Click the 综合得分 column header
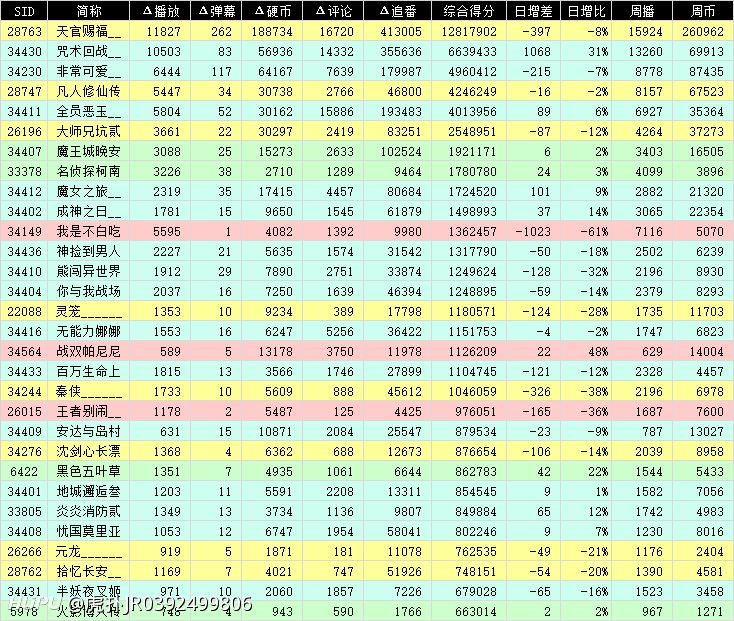 pos(469,11)
